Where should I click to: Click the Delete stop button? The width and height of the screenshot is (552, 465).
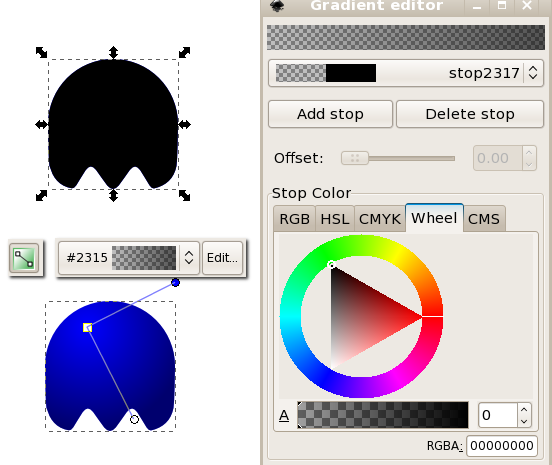tap(470, 114)
